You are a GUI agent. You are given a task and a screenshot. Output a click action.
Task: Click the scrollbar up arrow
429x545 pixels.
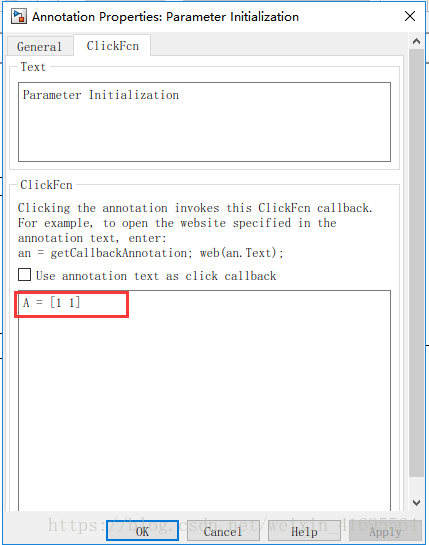(416, 41)
